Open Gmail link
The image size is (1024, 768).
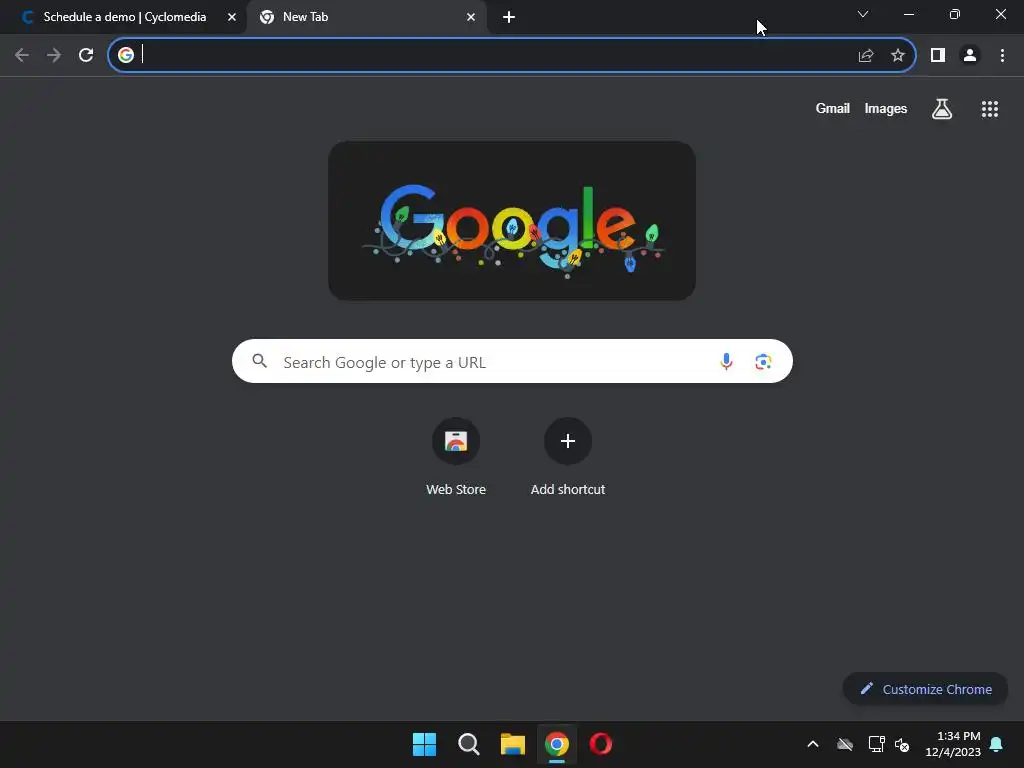coord(833,108)
